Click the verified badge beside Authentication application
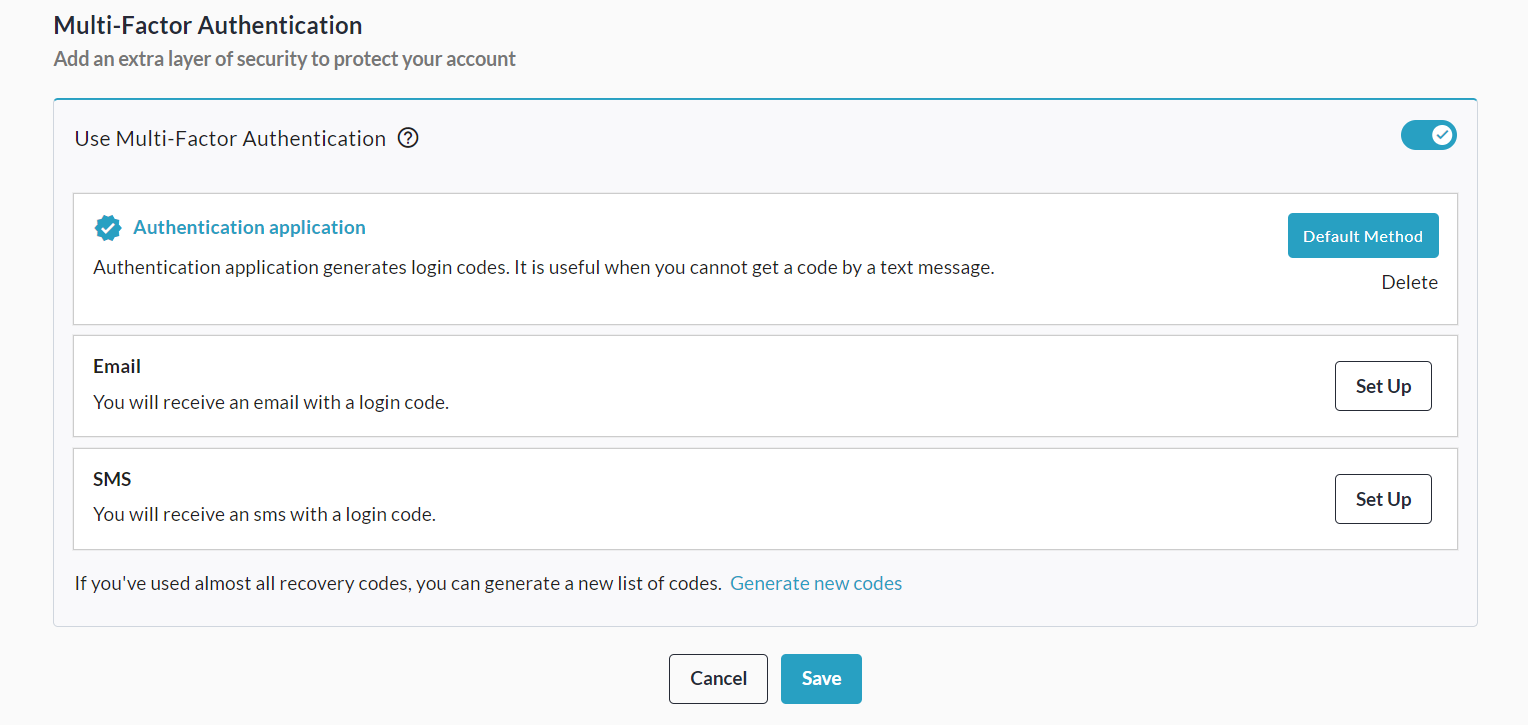 tap(107, 228)
